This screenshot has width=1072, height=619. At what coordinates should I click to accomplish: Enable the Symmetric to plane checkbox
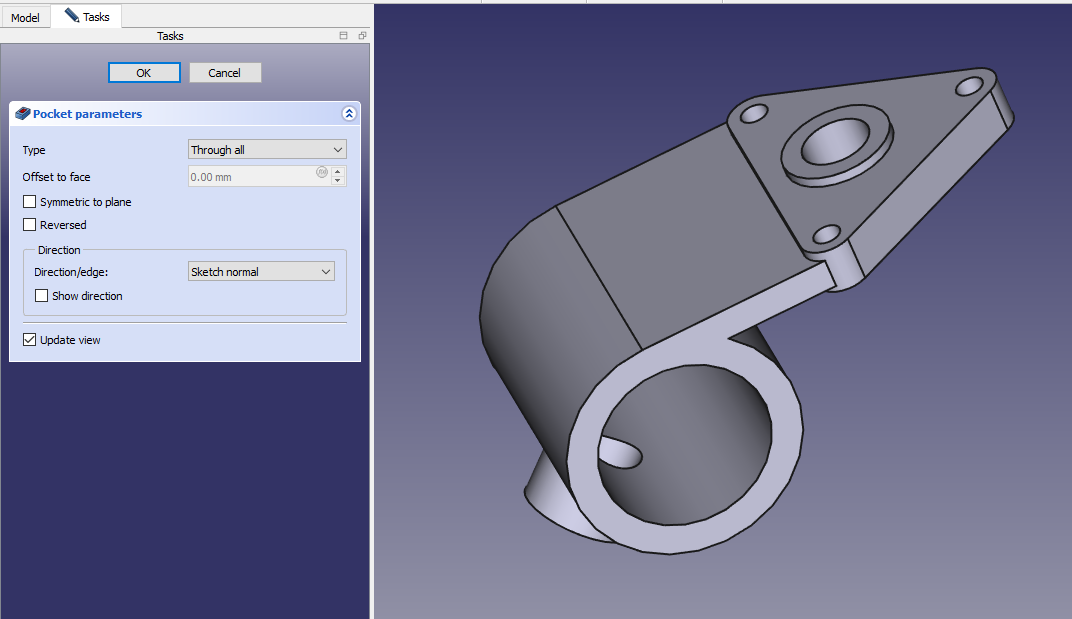click(x=30, y=202)
